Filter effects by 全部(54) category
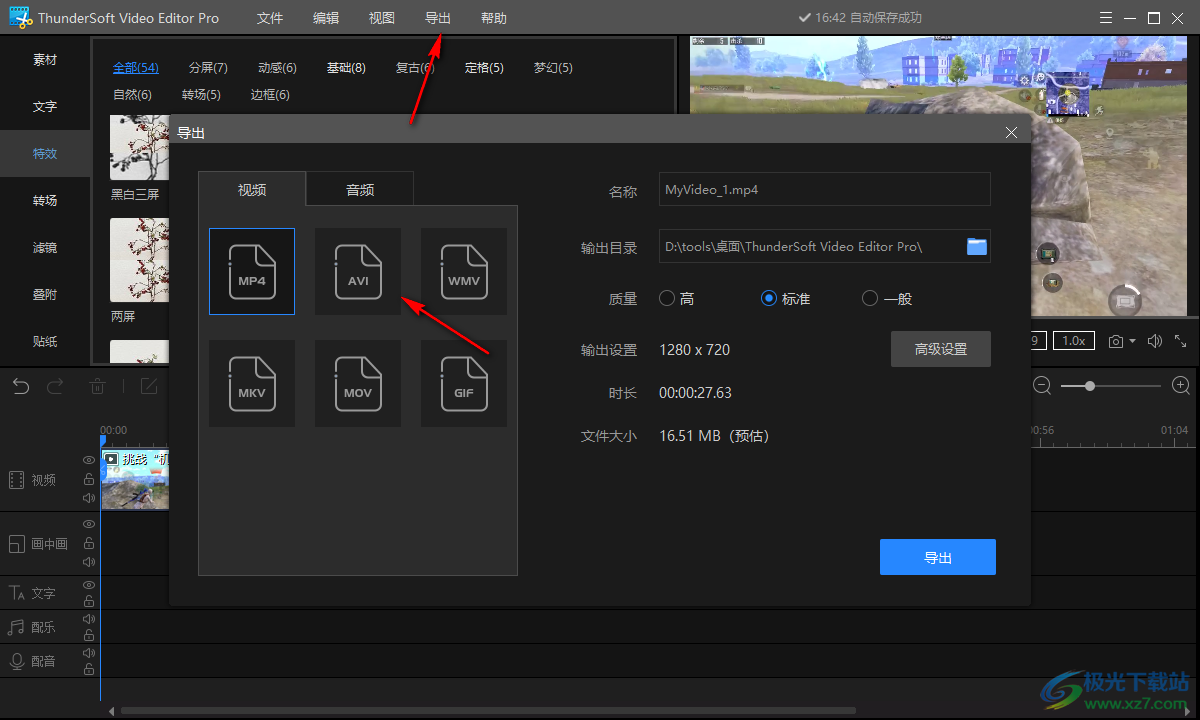 pyautogui.click(x=136, y=68)
